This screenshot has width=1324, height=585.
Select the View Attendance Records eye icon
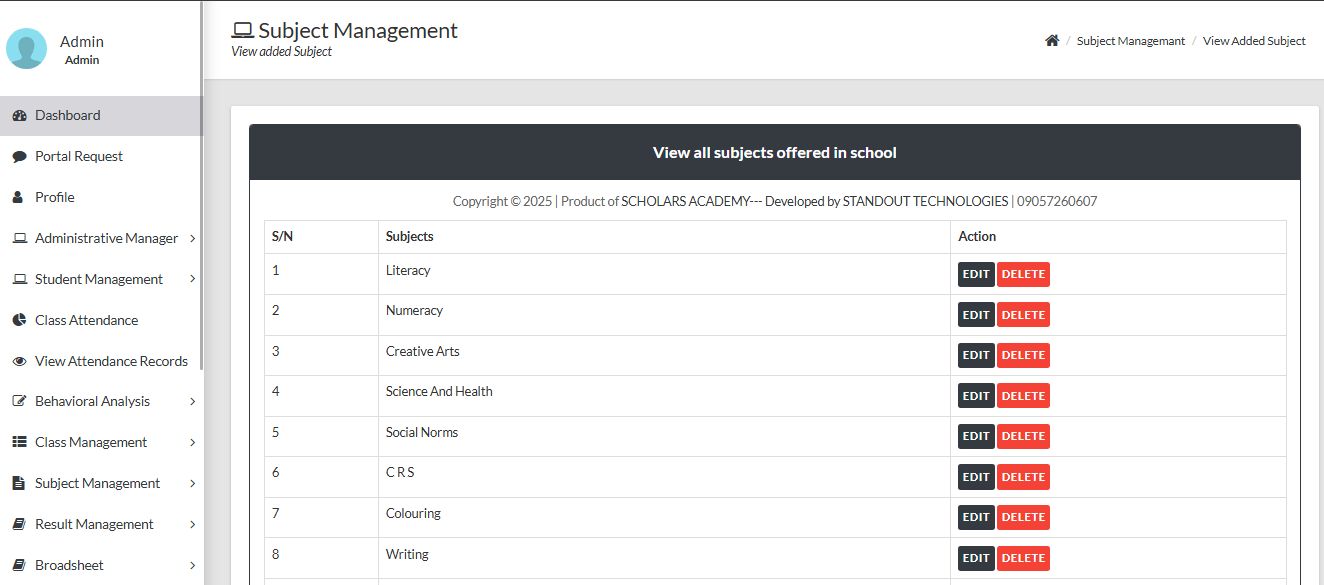tap(16, 361)
